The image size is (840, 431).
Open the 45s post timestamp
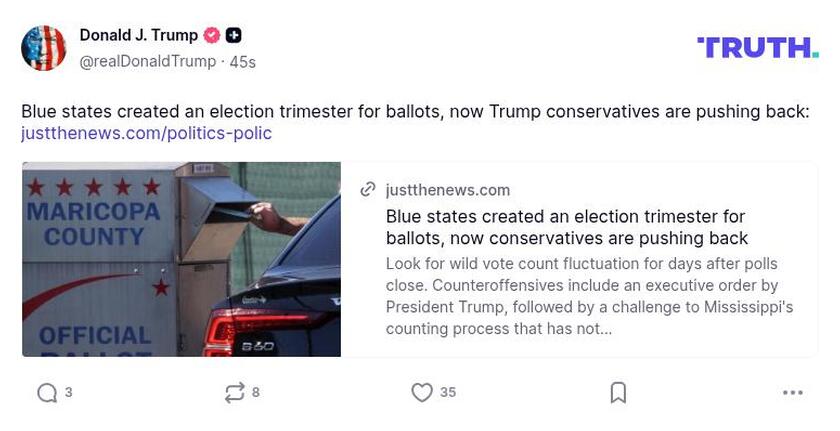pos(243,62)
